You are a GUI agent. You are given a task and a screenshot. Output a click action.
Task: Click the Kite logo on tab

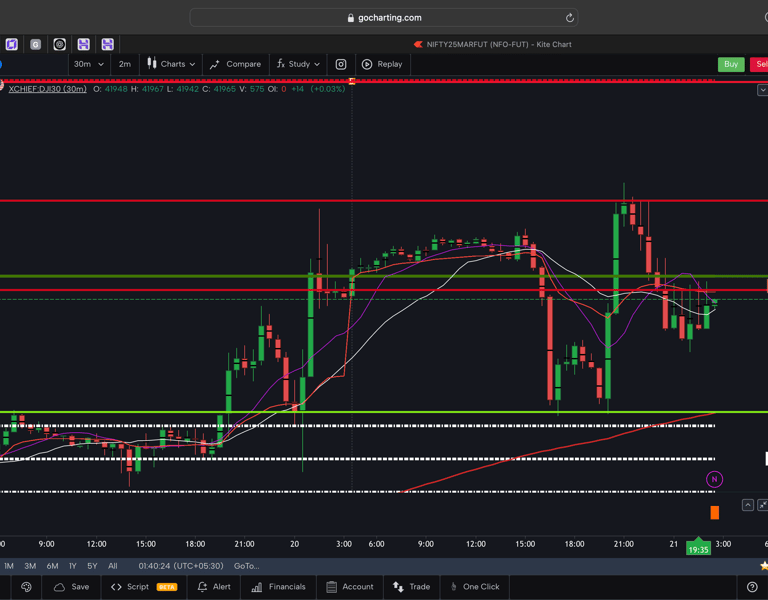(418, 45)
